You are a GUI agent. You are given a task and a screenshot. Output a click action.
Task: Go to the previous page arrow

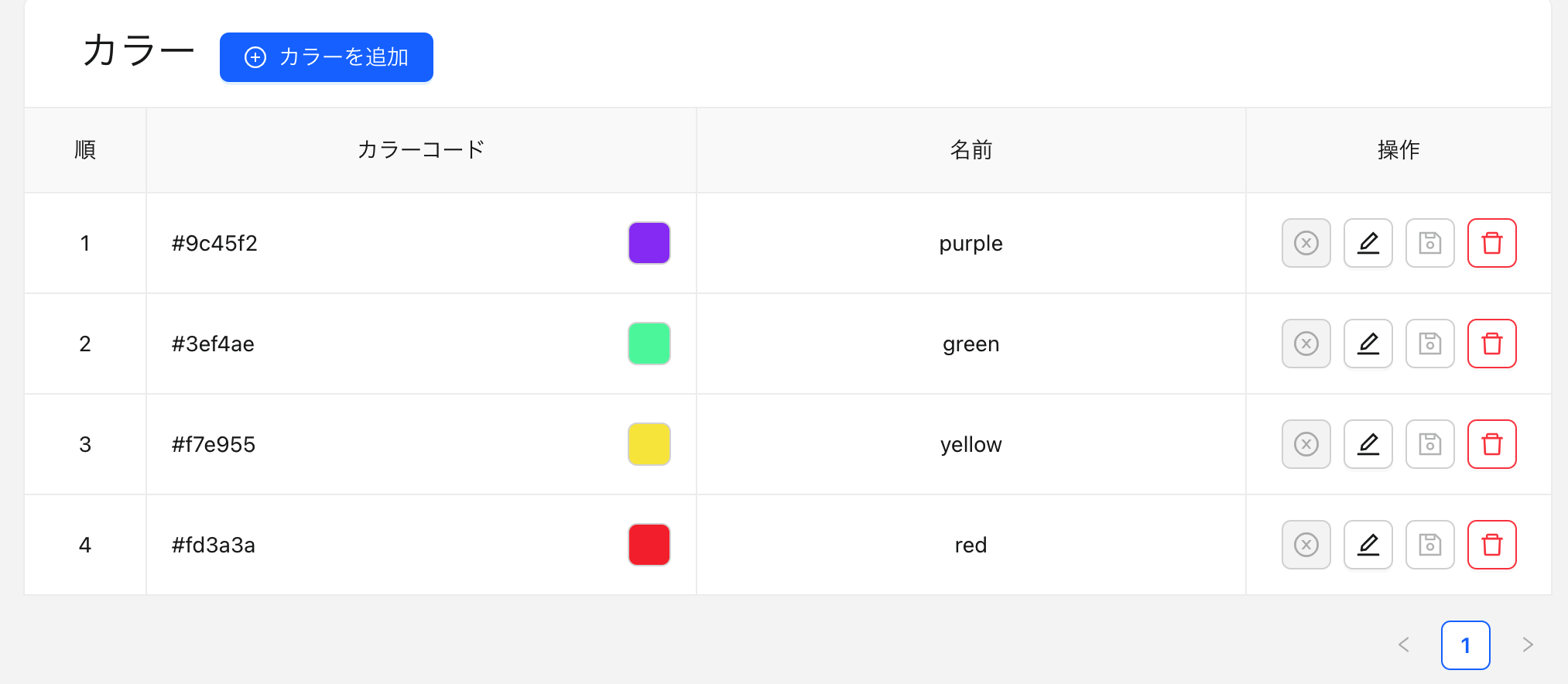point(1403,645)
